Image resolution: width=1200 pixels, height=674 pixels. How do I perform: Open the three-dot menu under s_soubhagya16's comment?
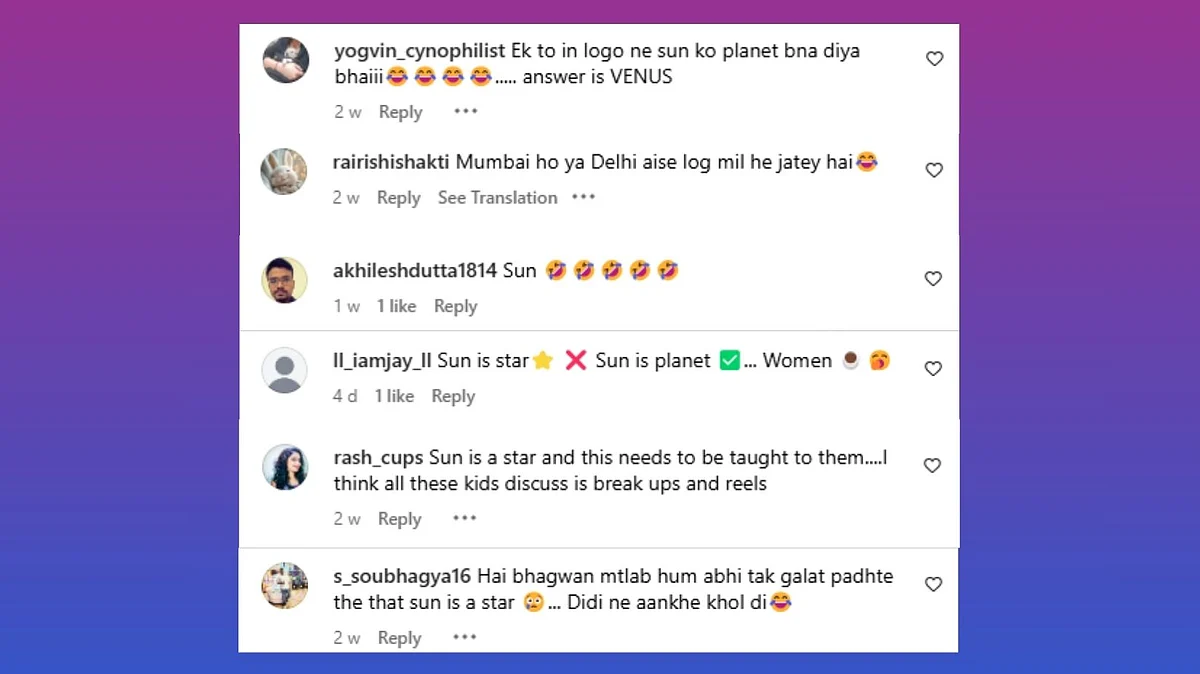(465, 637)
